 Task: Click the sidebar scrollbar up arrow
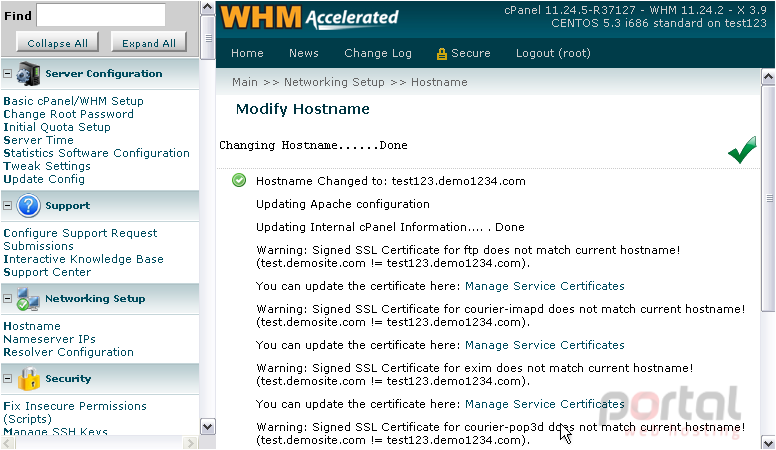tap(207, 8)
